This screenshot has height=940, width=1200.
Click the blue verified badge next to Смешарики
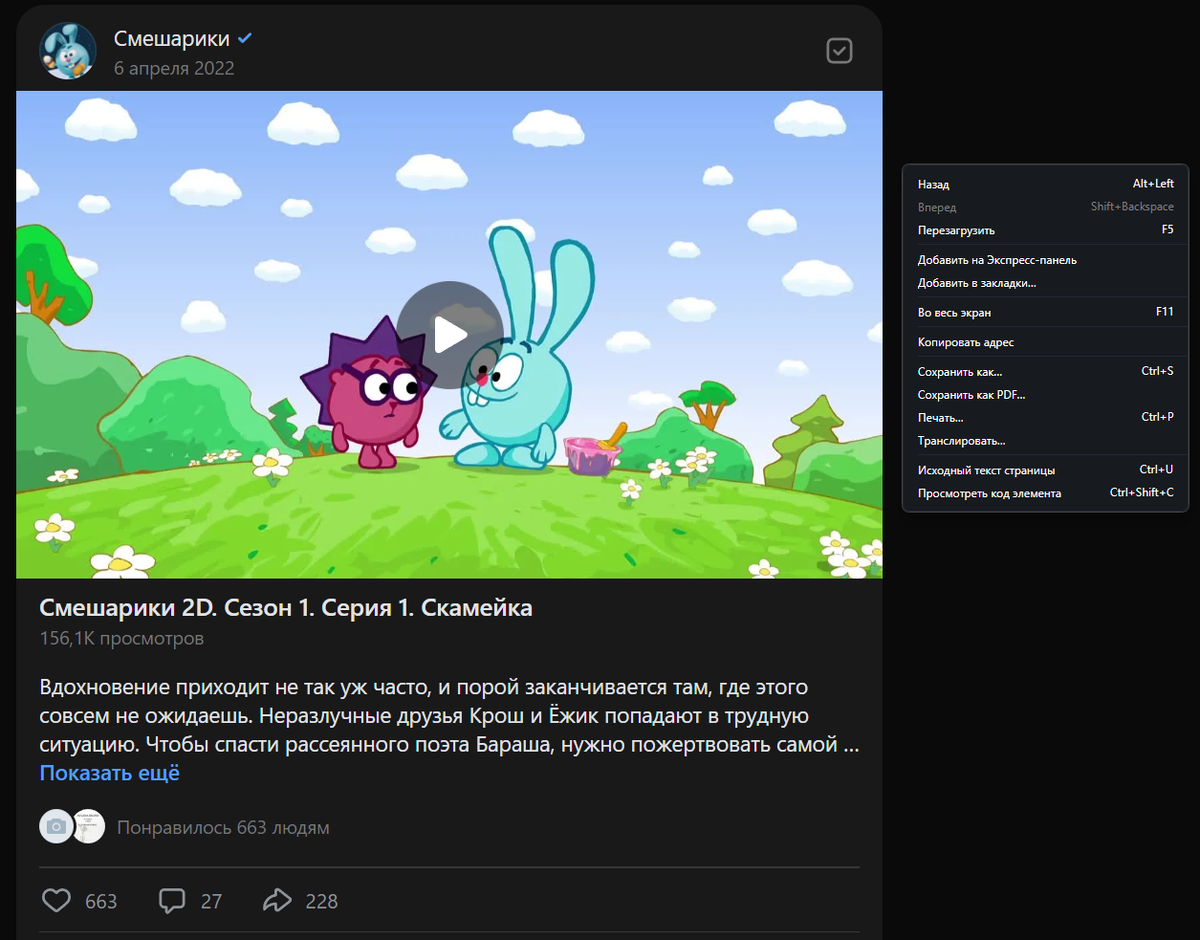pos(245,39)
